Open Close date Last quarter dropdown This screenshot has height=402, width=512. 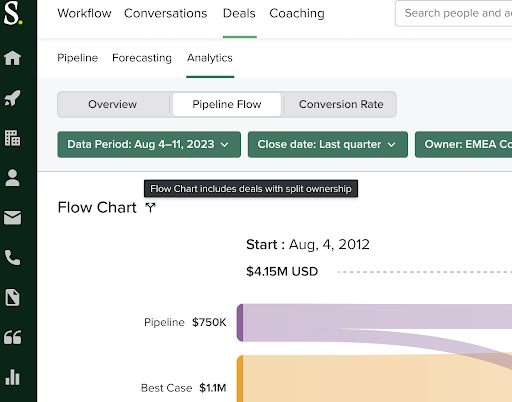coord(328,144)
